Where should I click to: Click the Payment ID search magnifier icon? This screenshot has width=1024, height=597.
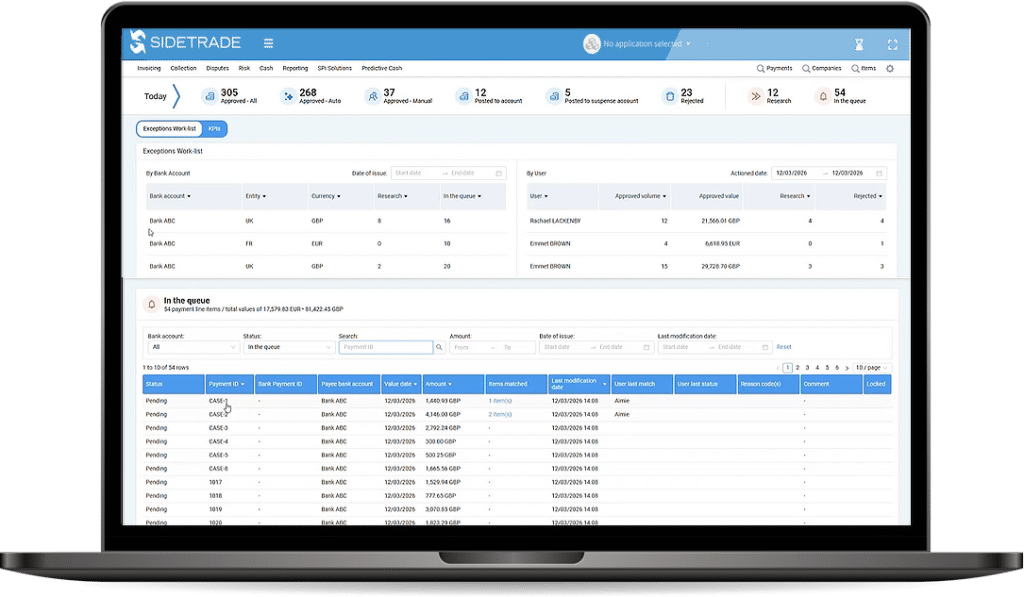tap(439, 347)
